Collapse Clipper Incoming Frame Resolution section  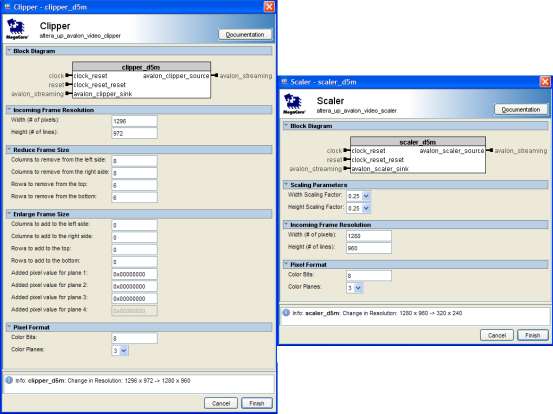tap(9, 110)
